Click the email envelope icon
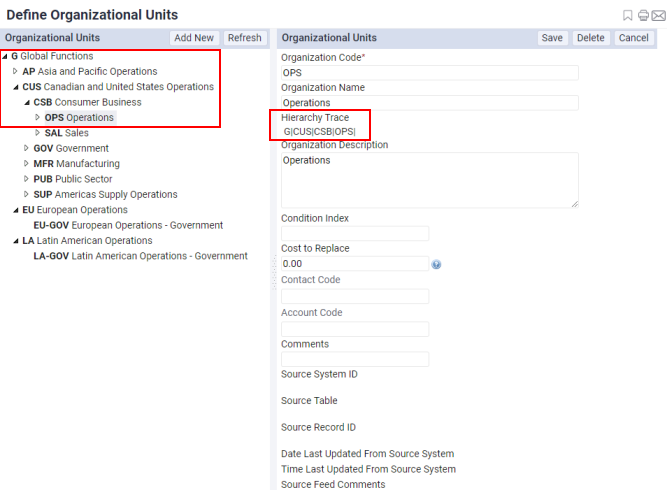668x491 pixels. [x=658, y=16]
